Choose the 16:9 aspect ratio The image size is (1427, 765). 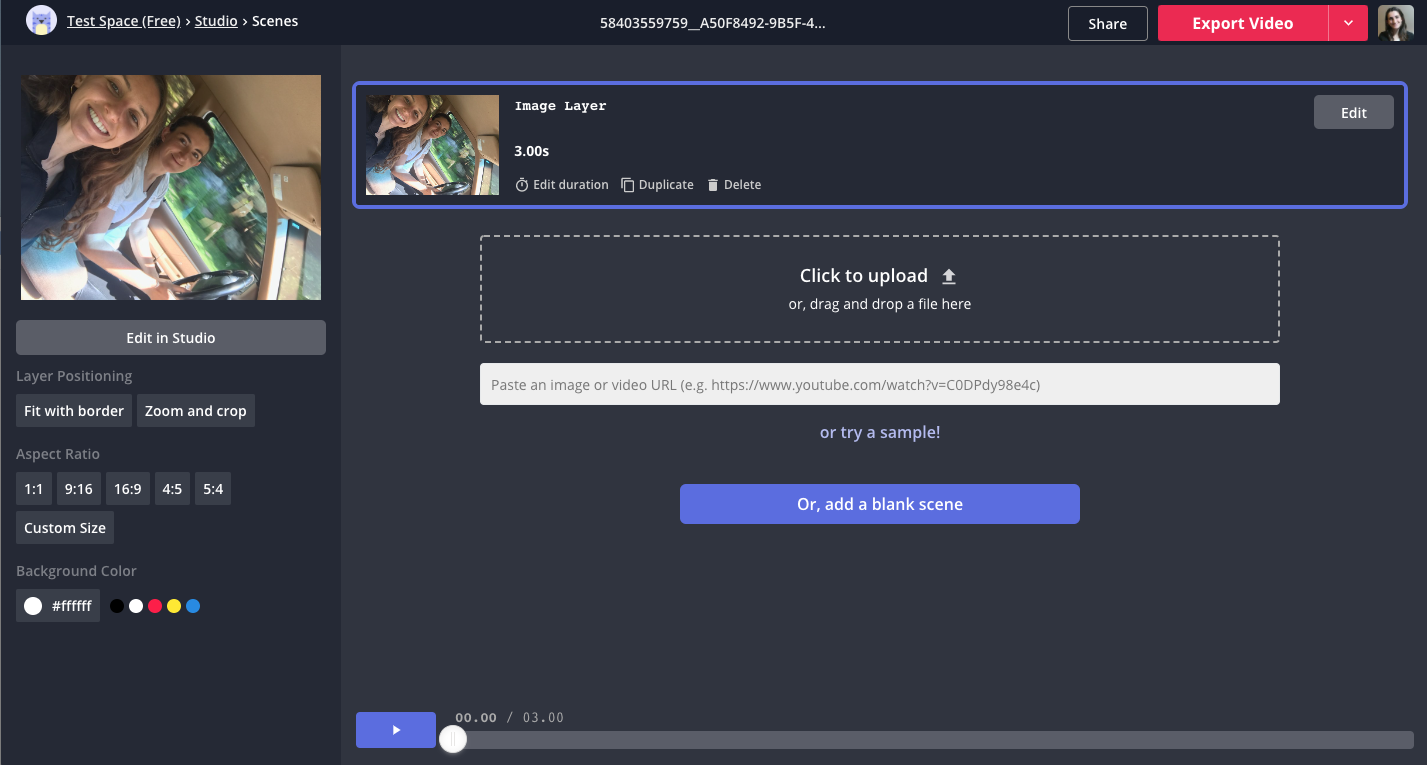pos(127,489)
